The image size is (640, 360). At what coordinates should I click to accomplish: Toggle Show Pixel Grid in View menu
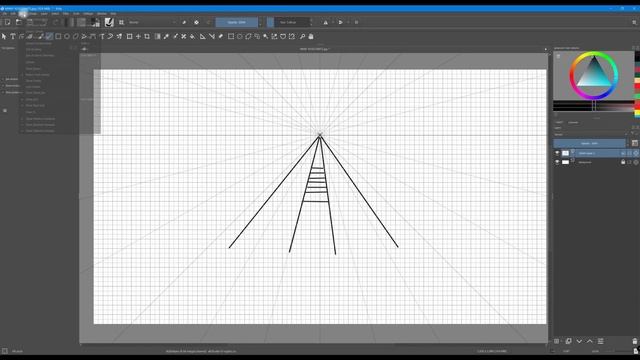tap(35, 105)
